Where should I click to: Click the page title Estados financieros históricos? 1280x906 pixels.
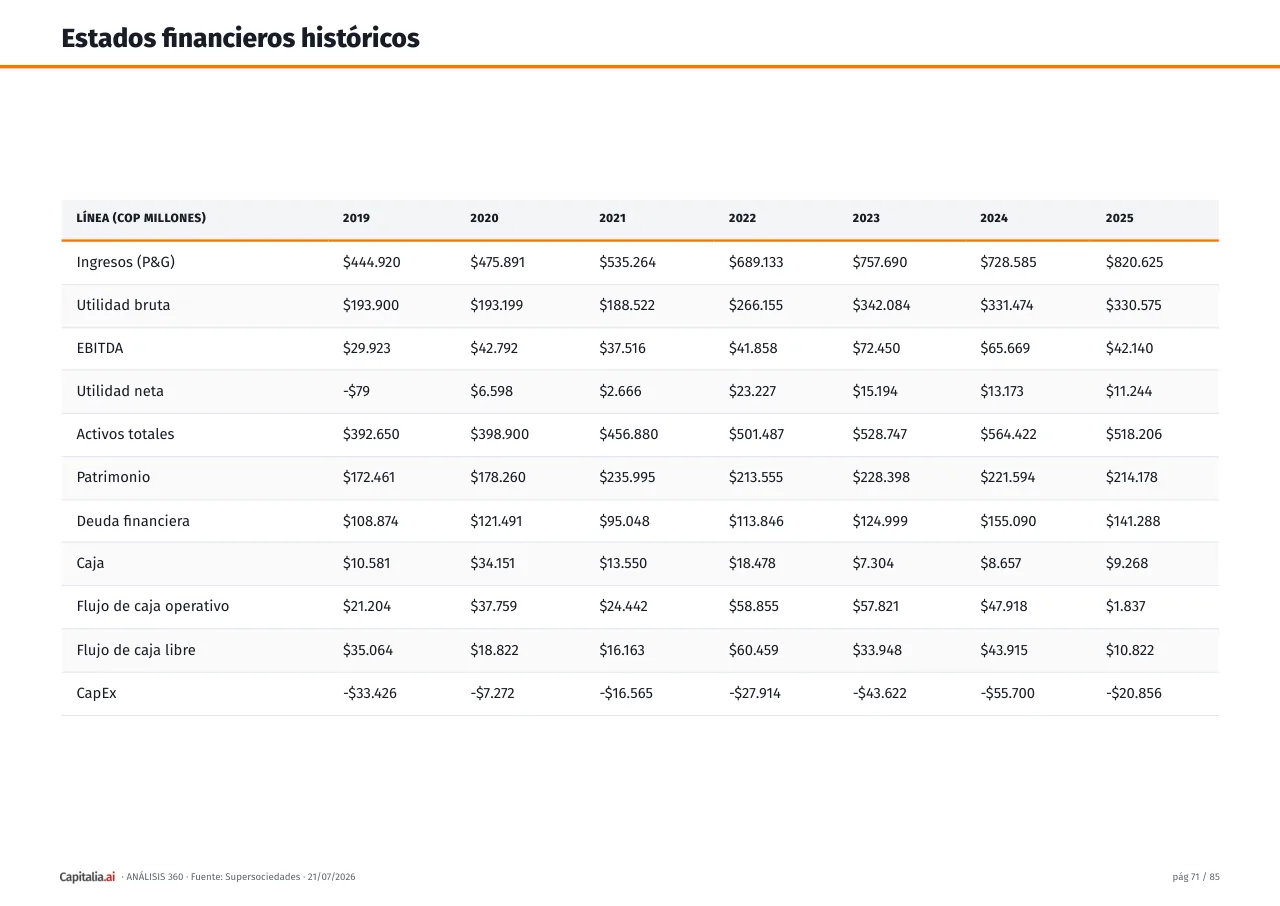240,38
